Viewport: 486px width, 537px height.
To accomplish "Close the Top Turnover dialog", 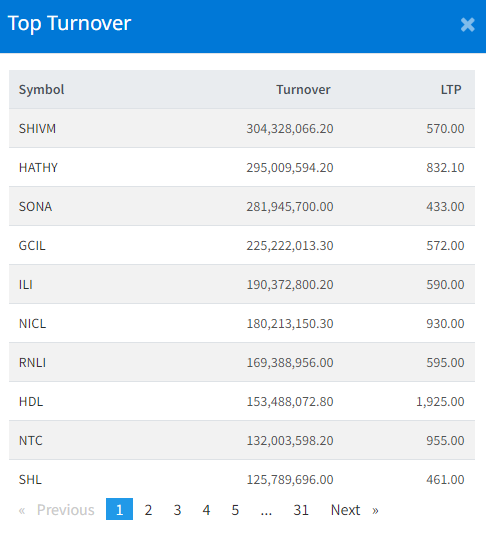I will tap(468, 25).
